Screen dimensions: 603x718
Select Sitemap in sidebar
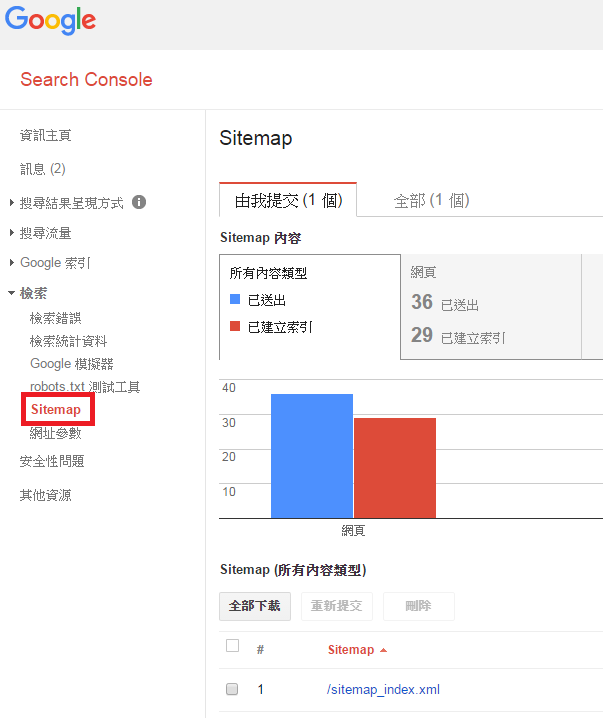[56, 409]
